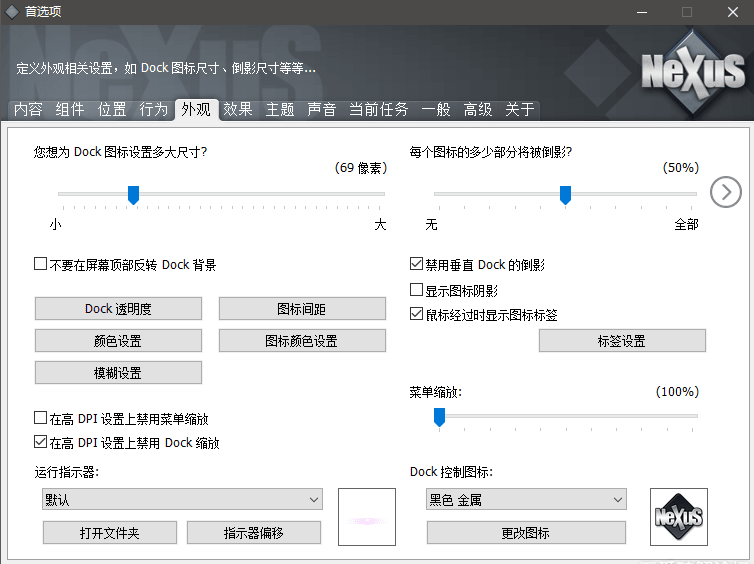Click the running indicator preview image

pyautogui.click(x=367, y=517)
